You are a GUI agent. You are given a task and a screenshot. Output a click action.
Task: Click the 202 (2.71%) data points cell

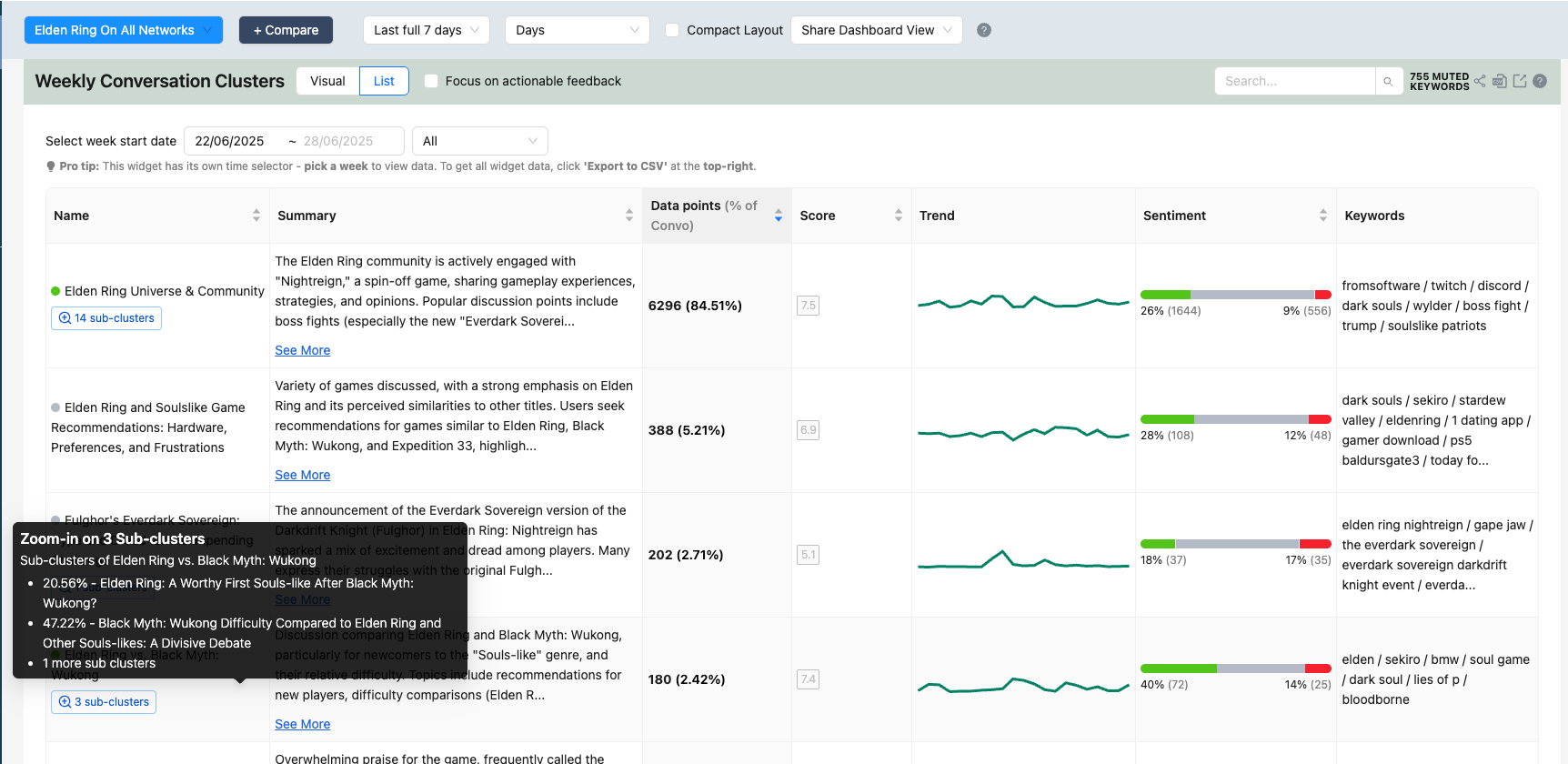click(x=686, y=555)
